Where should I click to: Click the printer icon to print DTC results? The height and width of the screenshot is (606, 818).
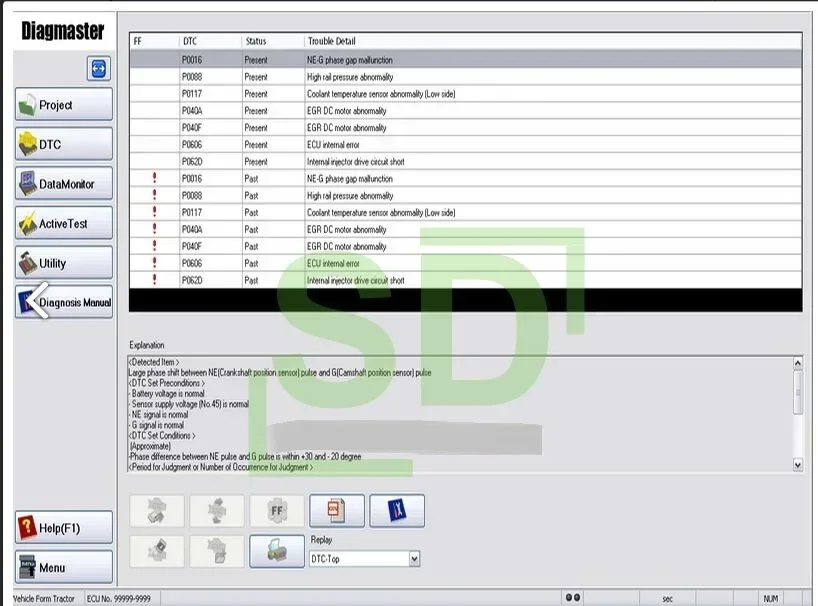pos(276,551)
